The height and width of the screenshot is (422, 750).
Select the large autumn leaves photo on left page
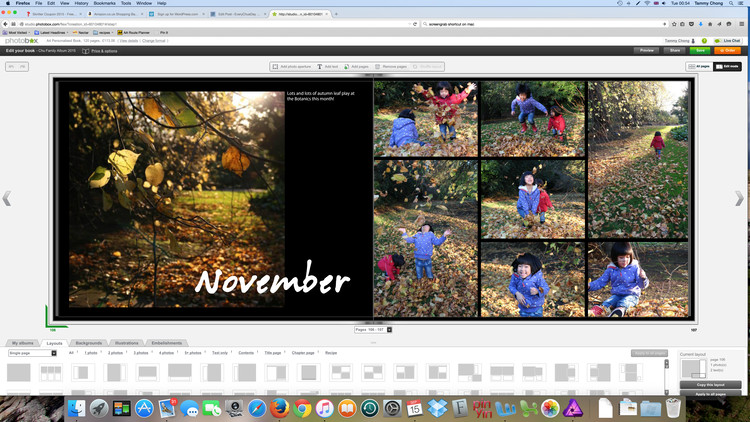click(x=176, y=199)
